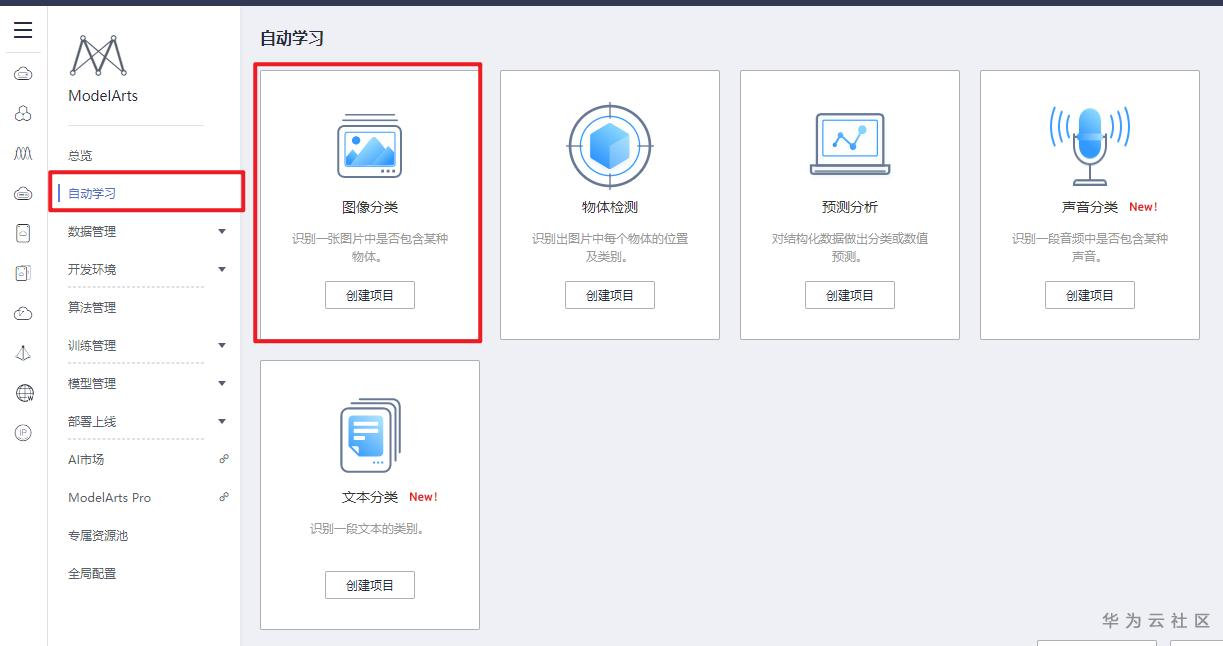1223x646 pixels.
Task: Click description text 识别一段文本的类别
Action: pyautogui.click(x=370, y=529)
